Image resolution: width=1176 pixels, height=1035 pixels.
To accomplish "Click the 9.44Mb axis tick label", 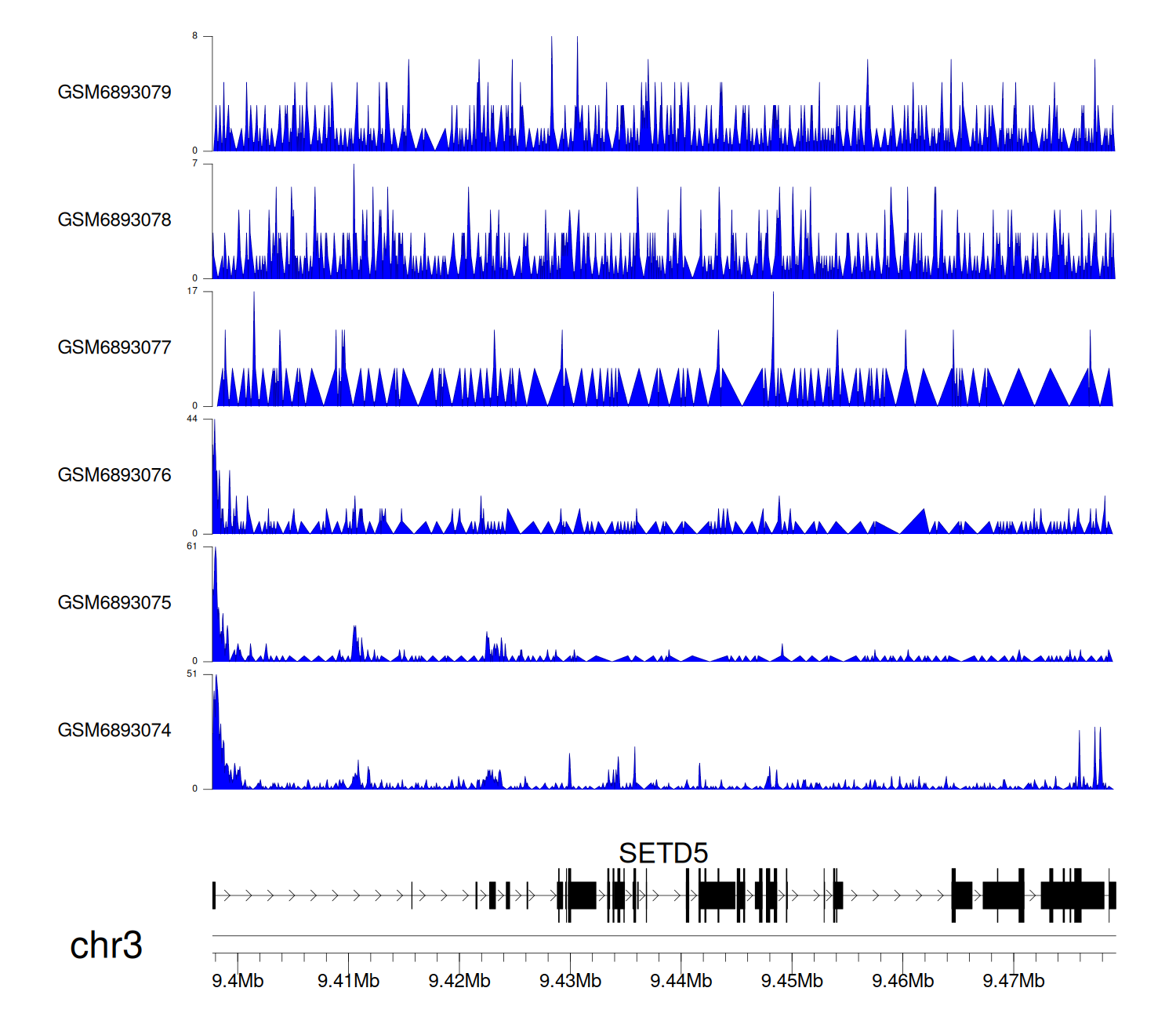I will click(681, 981).
